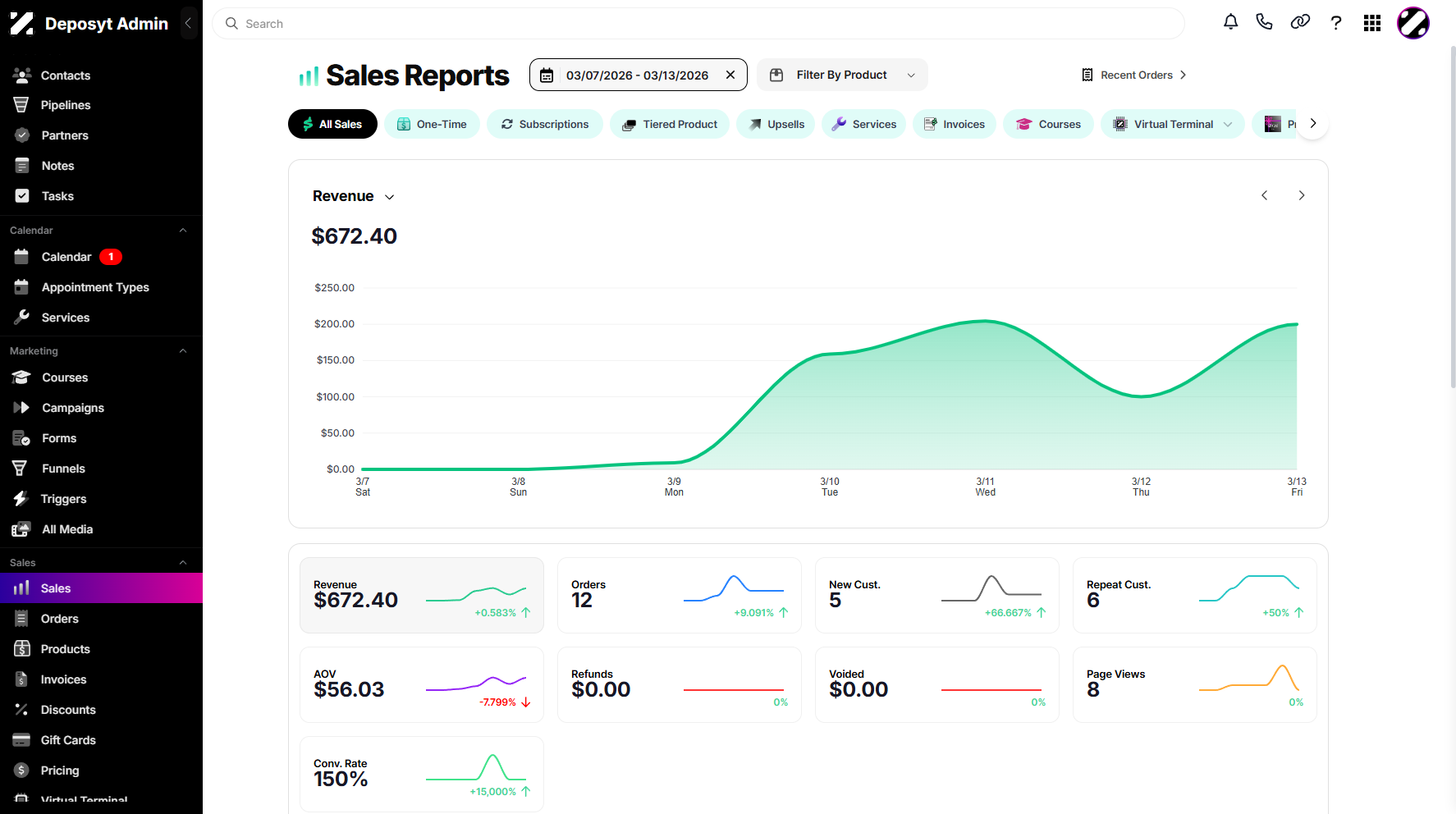This screenshot has height=814, width=1456.
Task: Open the link chain icon in header
Action: point(1300,22)
